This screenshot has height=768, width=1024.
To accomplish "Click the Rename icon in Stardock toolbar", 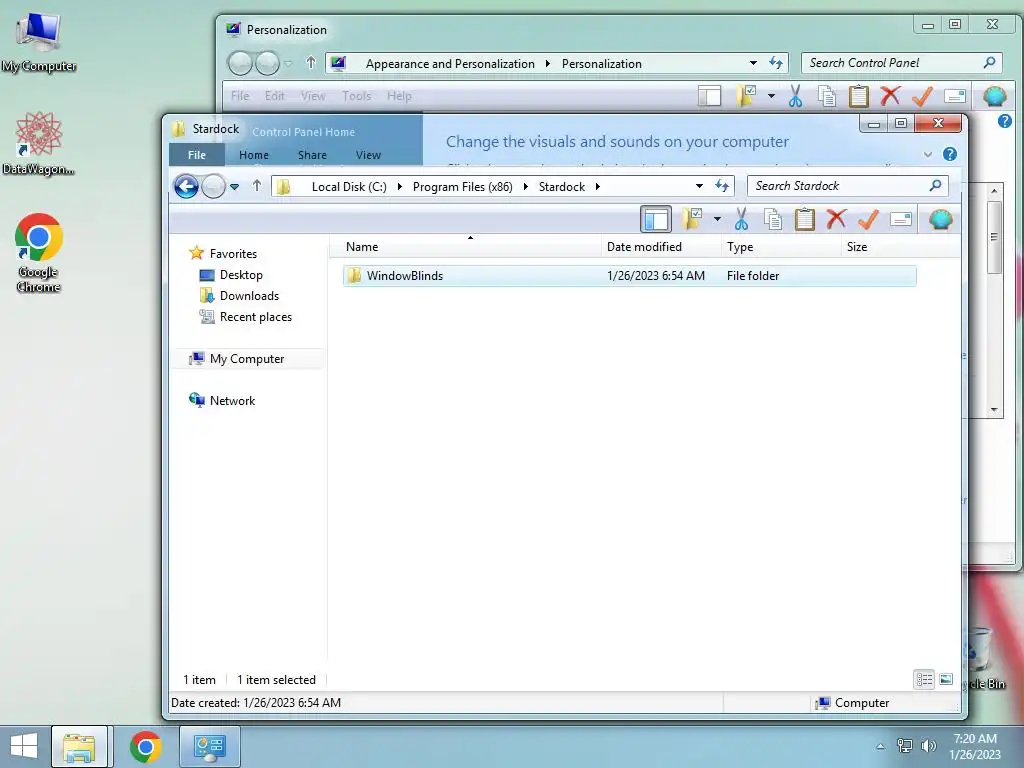I will click(901, 219).
